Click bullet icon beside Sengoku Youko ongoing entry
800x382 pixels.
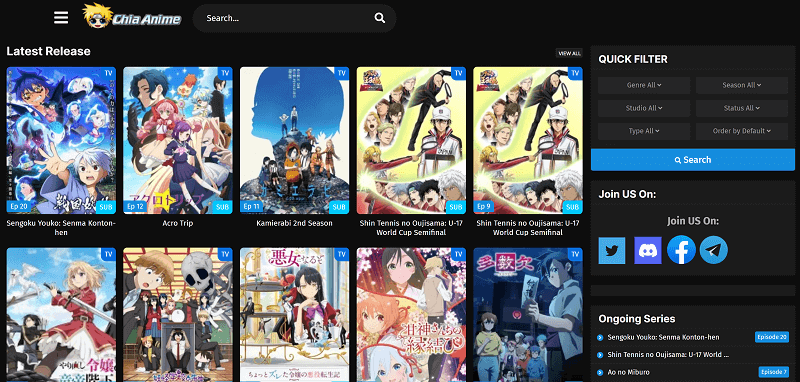[600, 337]
